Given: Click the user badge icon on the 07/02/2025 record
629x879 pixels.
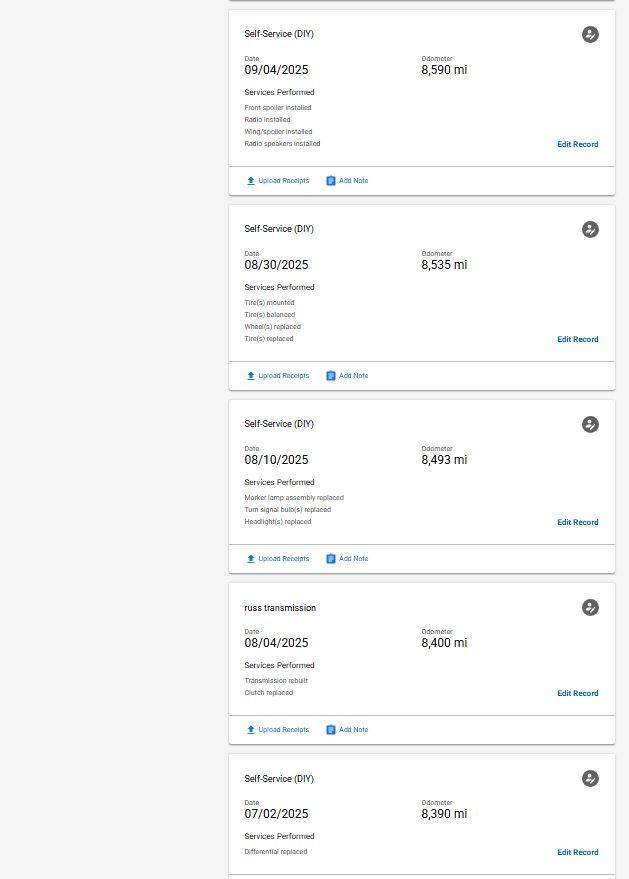Looking at the screenshot, I should [590, 779].
